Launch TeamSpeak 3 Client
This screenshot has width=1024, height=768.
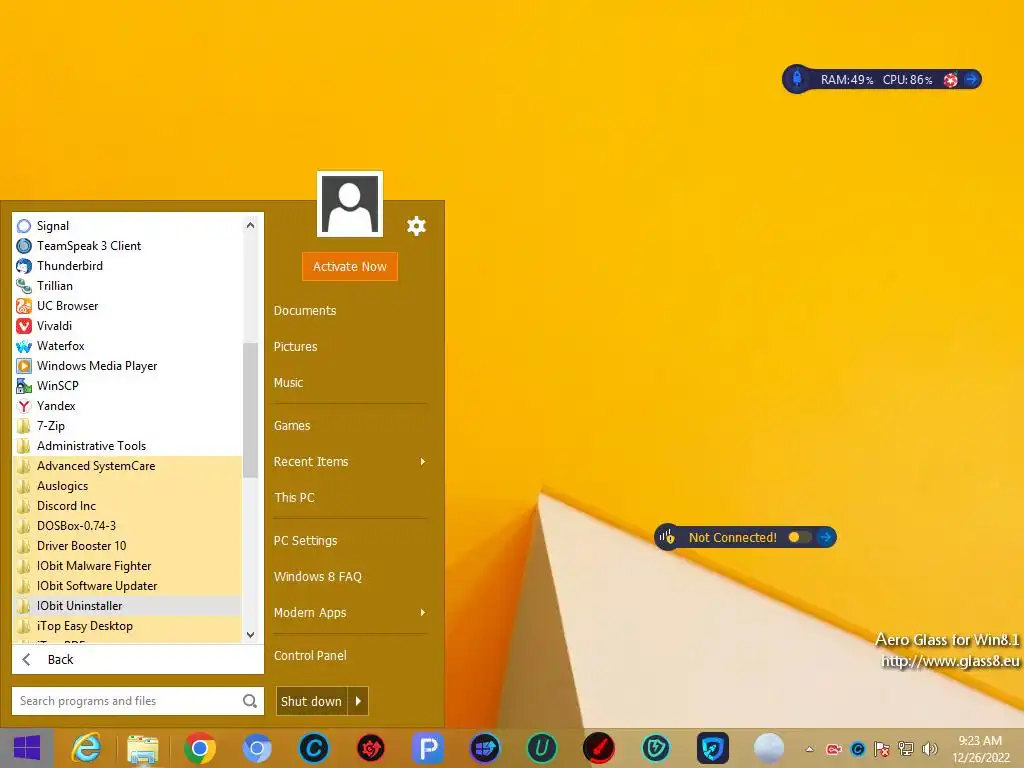click(x=127, y=246)
